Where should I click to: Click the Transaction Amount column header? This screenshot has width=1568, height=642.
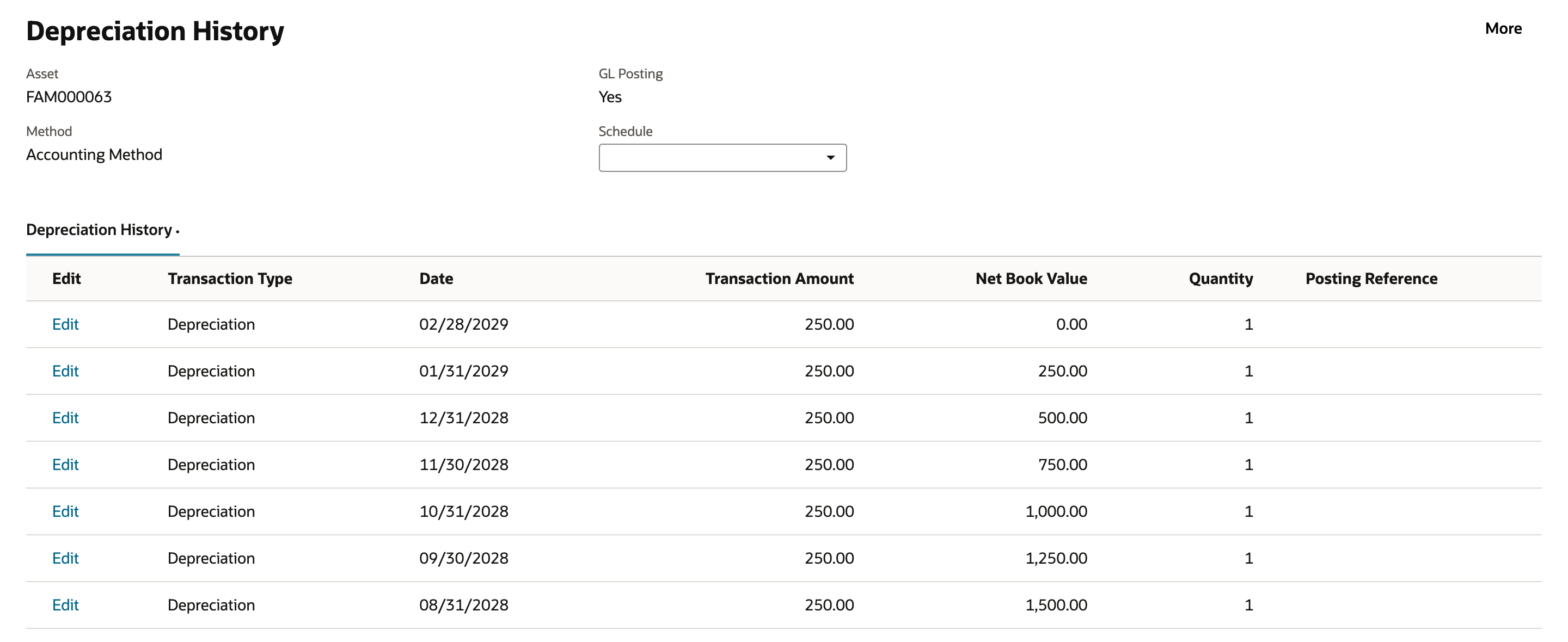click(779, 279)
